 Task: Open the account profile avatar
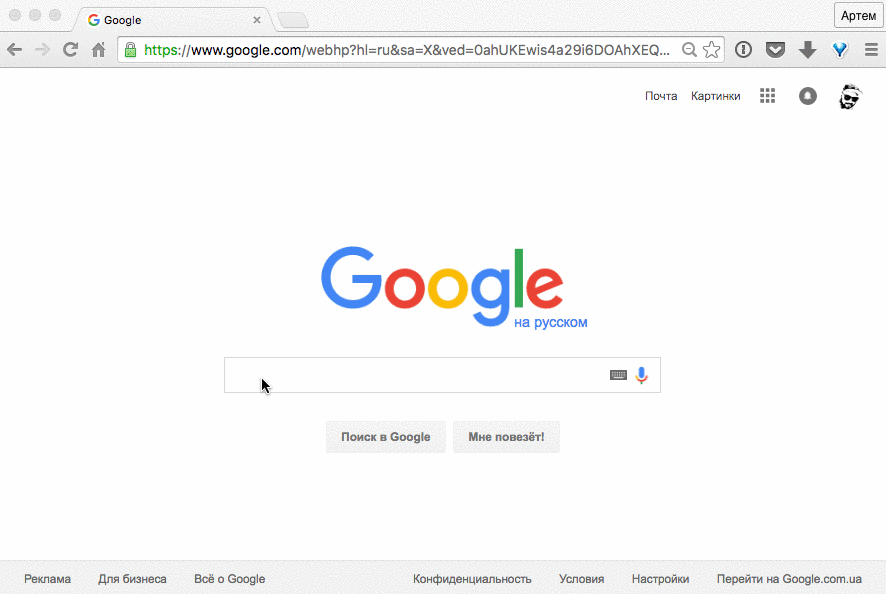(x=850, y=97)
